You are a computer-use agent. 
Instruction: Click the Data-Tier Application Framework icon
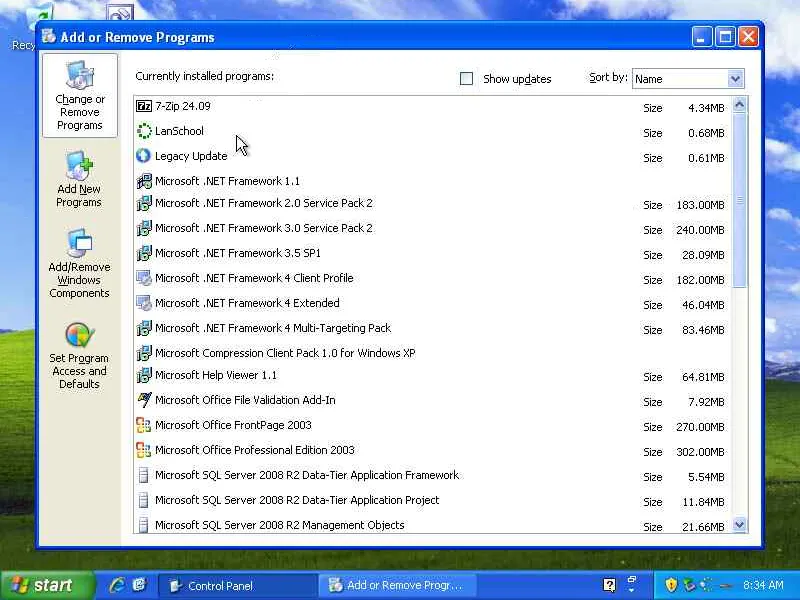(x=143, y=475)
